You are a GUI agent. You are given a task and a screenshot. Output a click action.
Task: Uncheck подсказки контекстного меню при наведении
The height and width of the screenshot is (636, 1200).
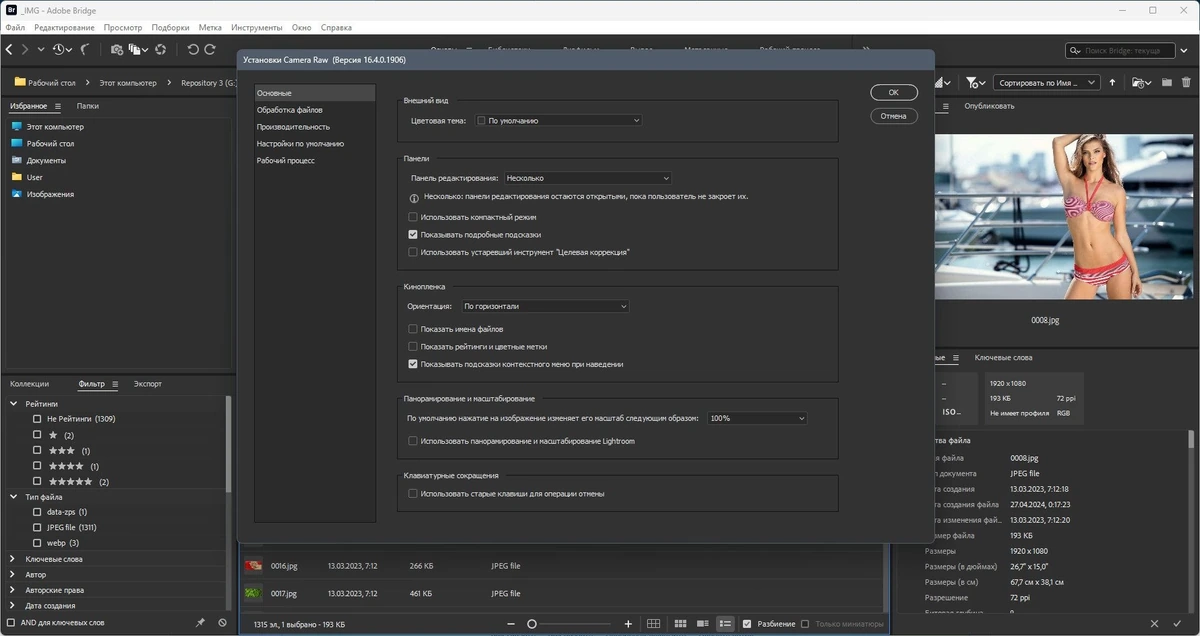click(x=413, y=364)
